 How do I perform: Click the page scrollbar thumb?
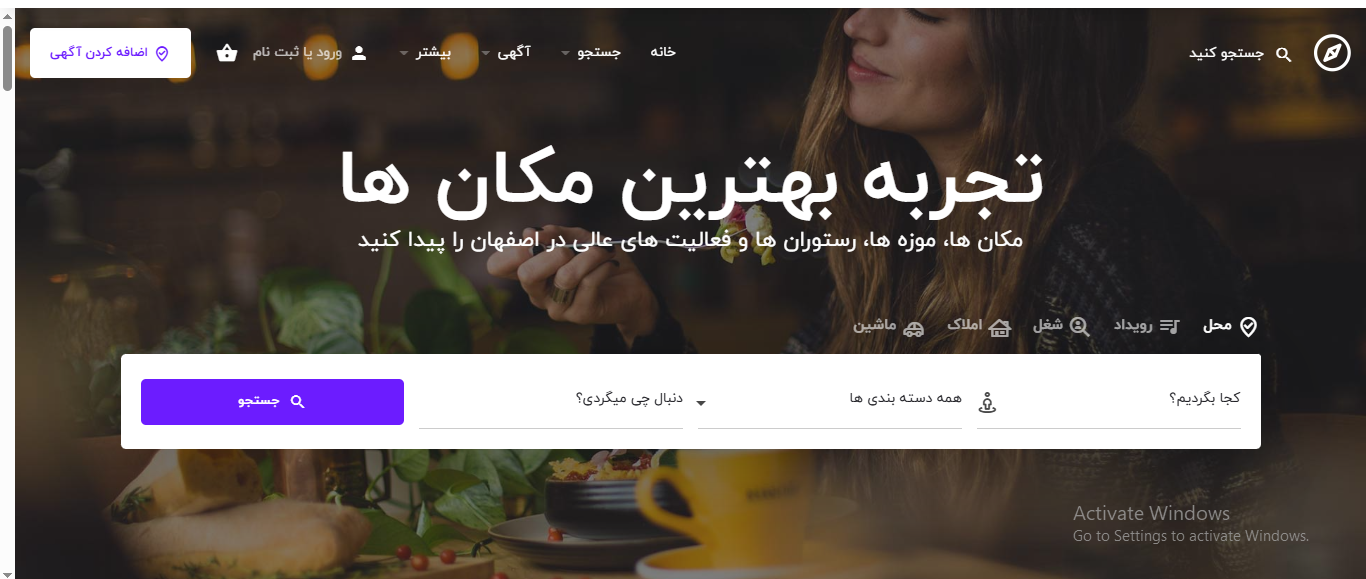7,58
